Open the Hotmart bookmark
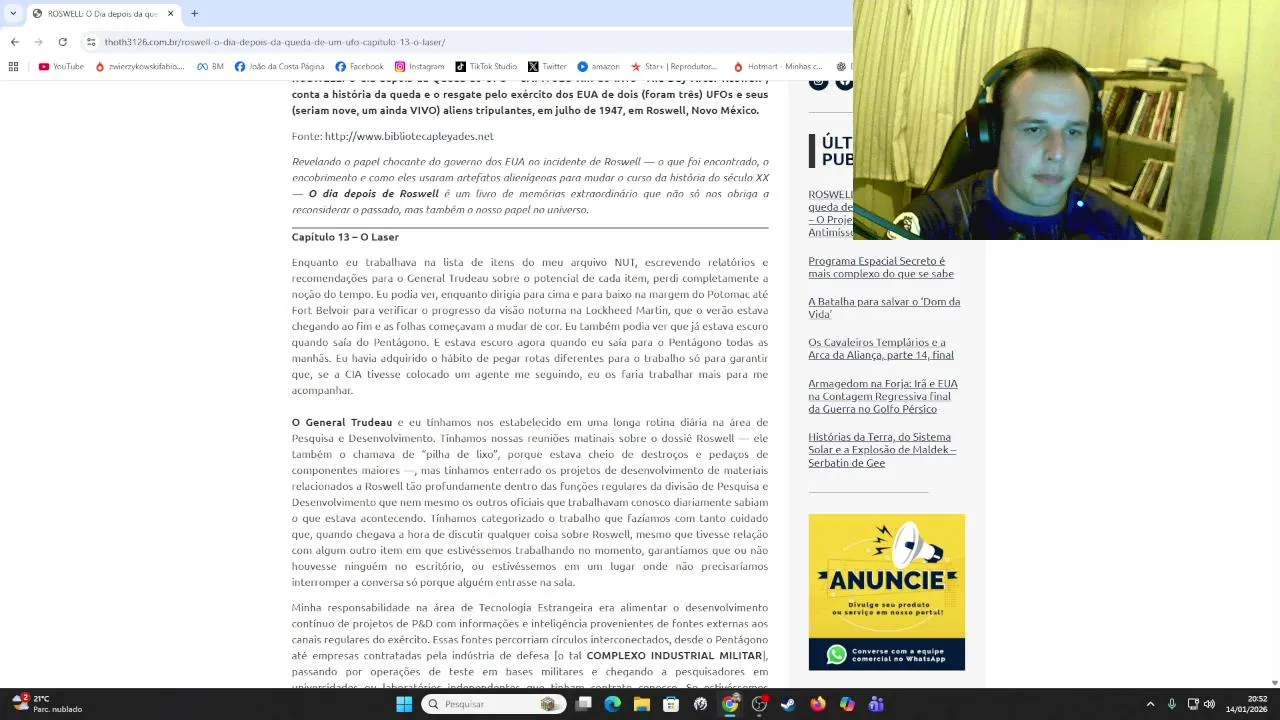1280x720 pixels. point(778,67)
